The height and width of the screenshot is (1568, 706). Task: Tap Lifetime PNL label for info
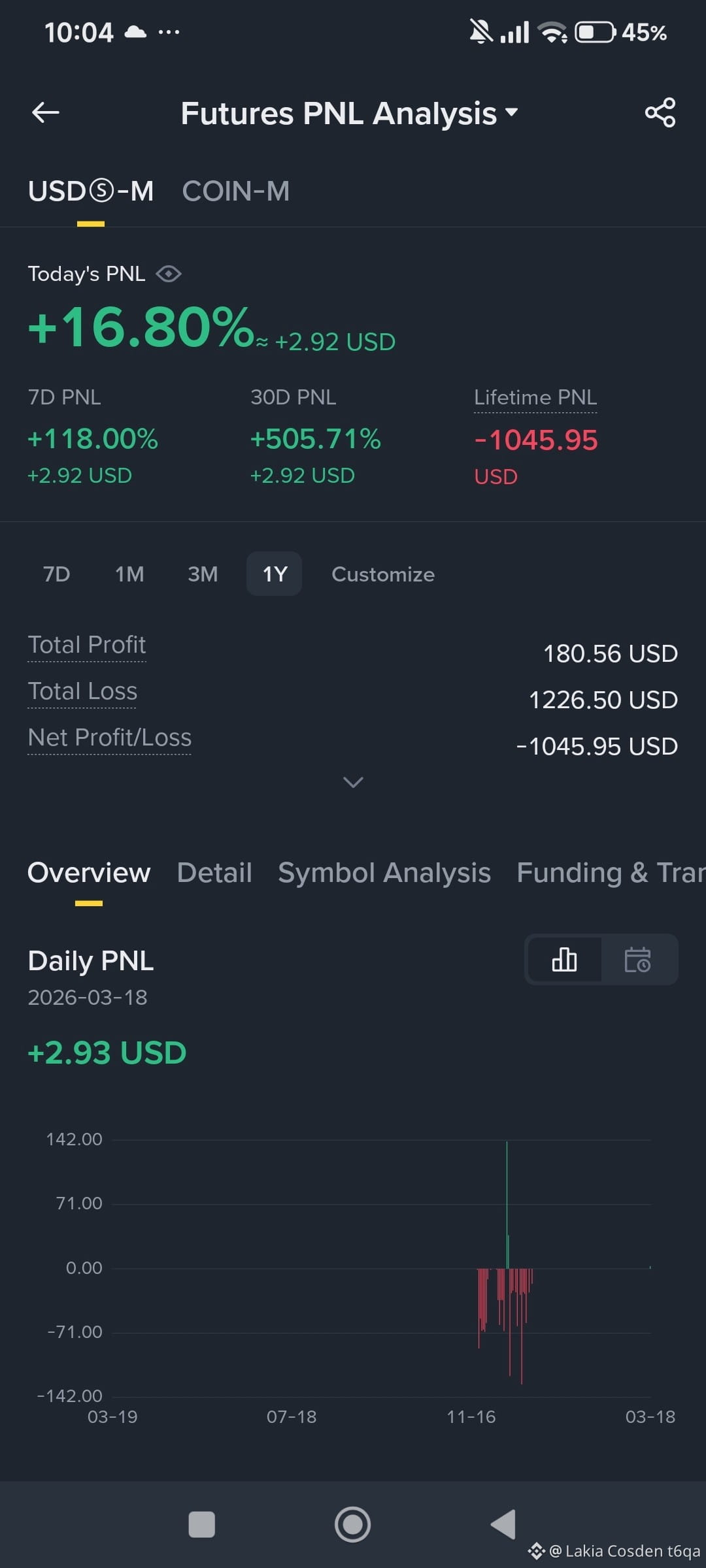tap(535, 397)
